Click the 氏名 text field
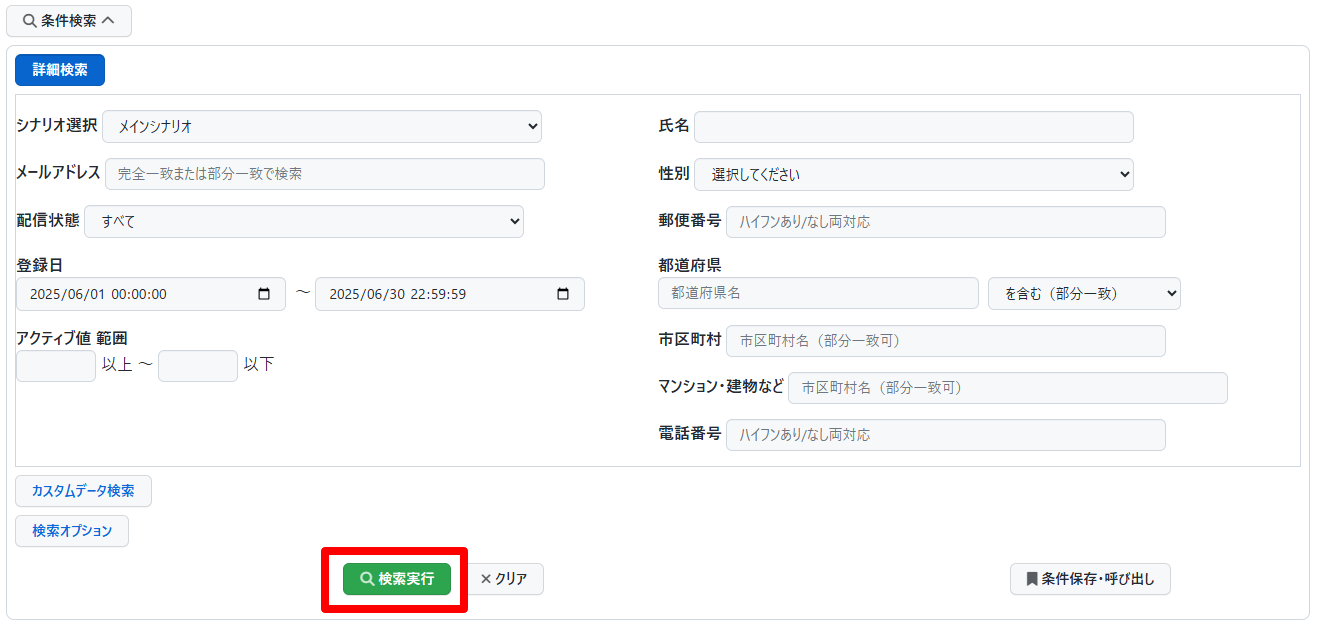 (913, 127)
